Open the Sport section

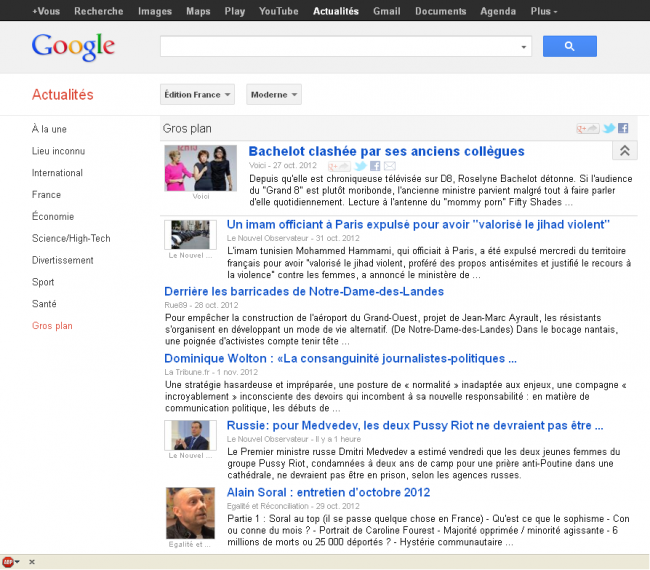(43, 282)
